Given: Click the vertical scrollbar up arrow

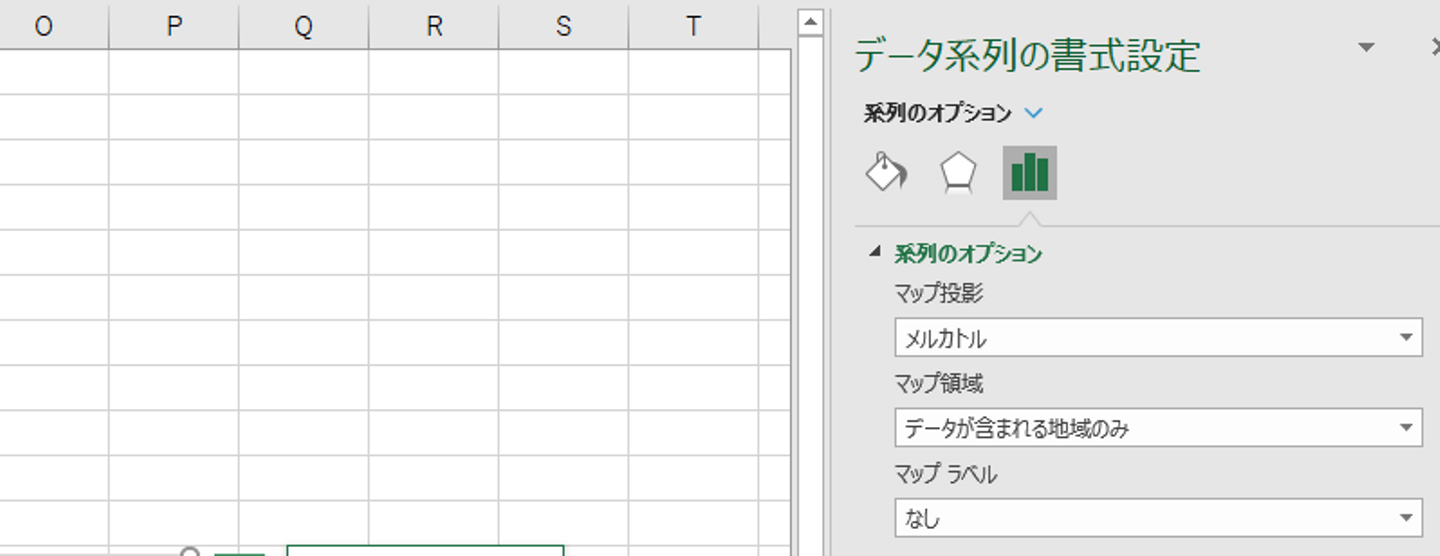Looking at the screenshot, I should tap(810, 21).
